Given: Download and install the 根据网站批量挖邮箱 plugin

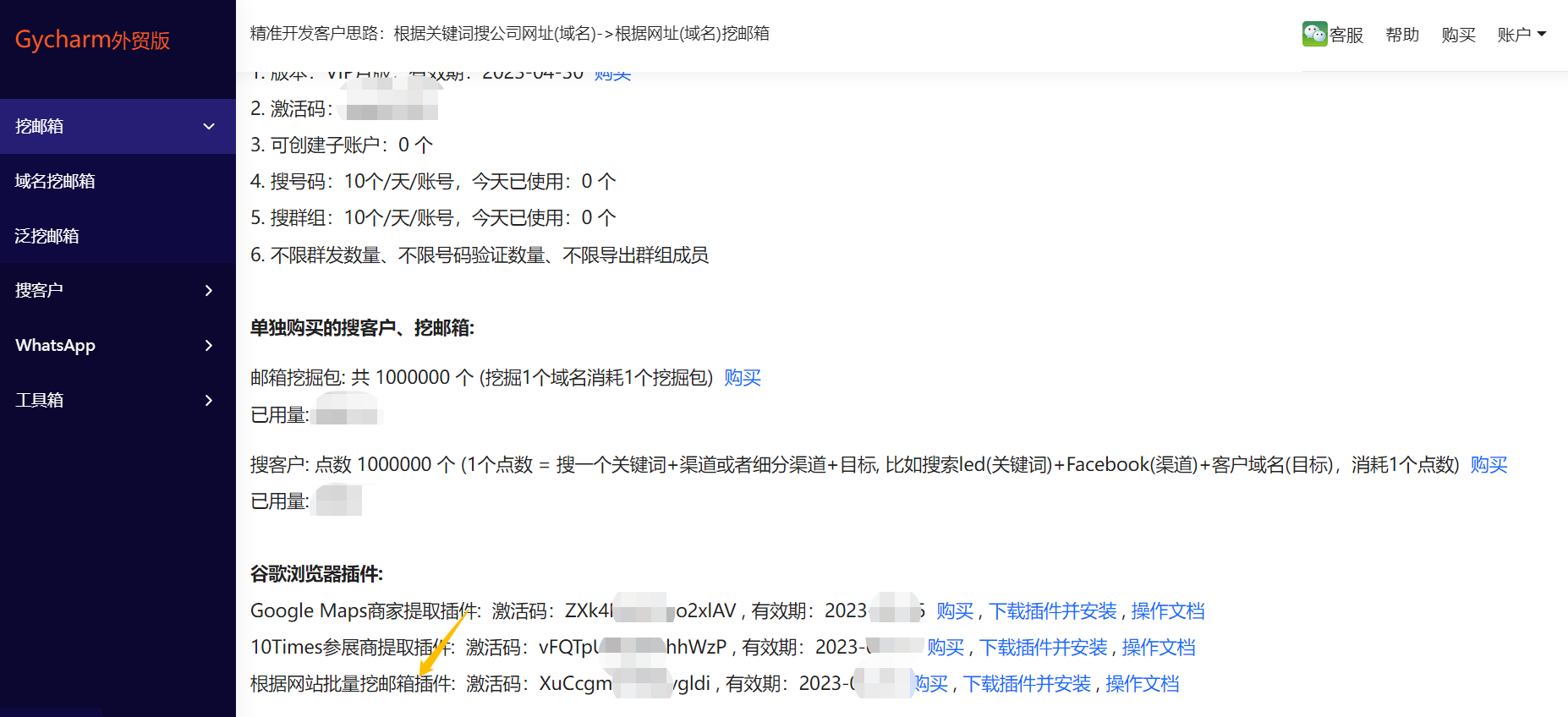Looking at the screenshot, I should coord(1027,684).
